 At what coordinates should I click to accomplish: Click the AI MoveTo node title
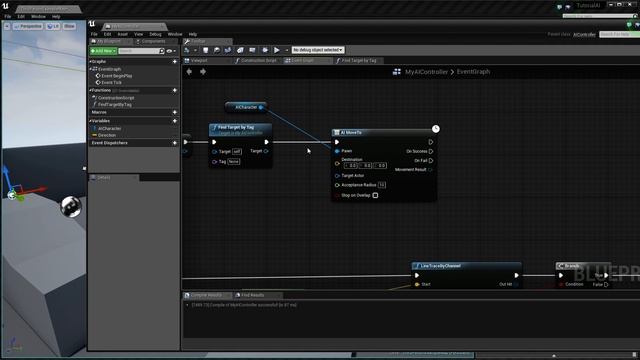pos(351,133)
